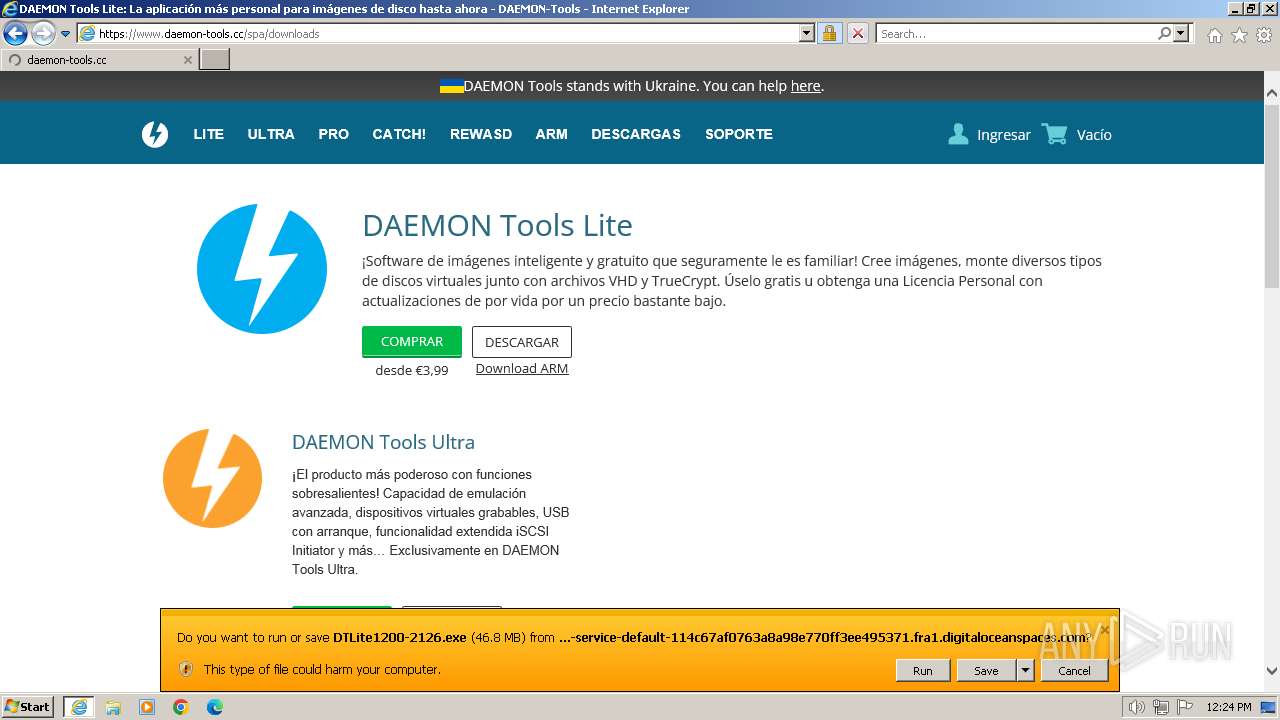Click Run in the download bar

pyautogui.click(x=922, y=670)
